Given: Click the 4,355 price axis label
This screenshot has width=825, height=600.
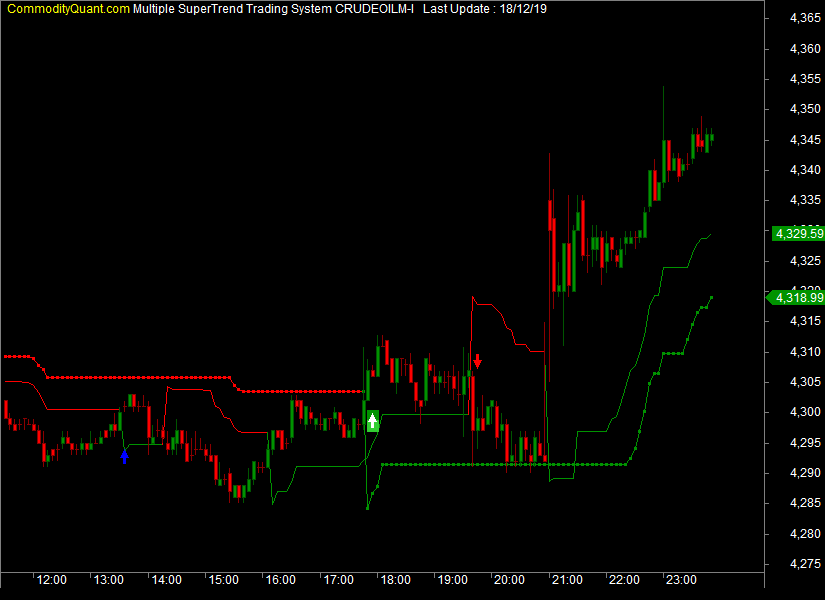Looking at the screenshot, I should point(805,79).
